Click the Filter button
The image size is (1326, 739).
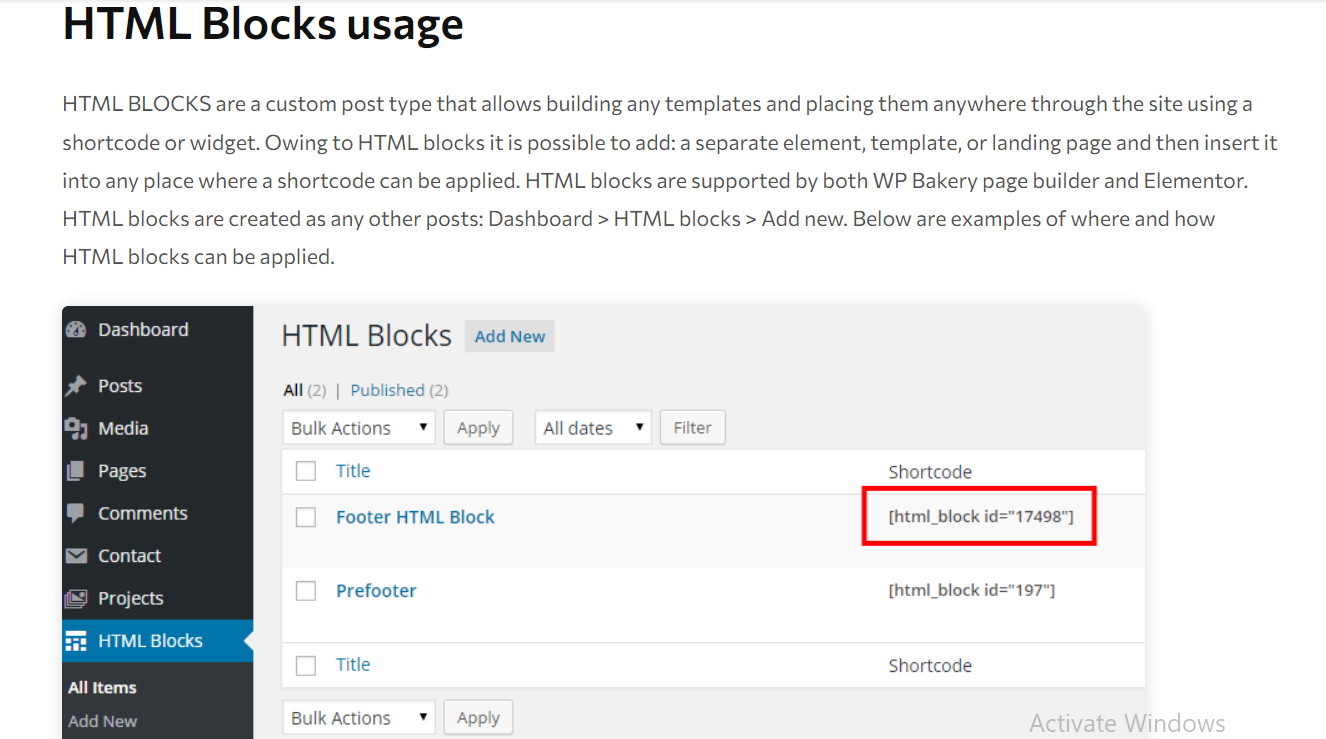click(x=692, y=428)
